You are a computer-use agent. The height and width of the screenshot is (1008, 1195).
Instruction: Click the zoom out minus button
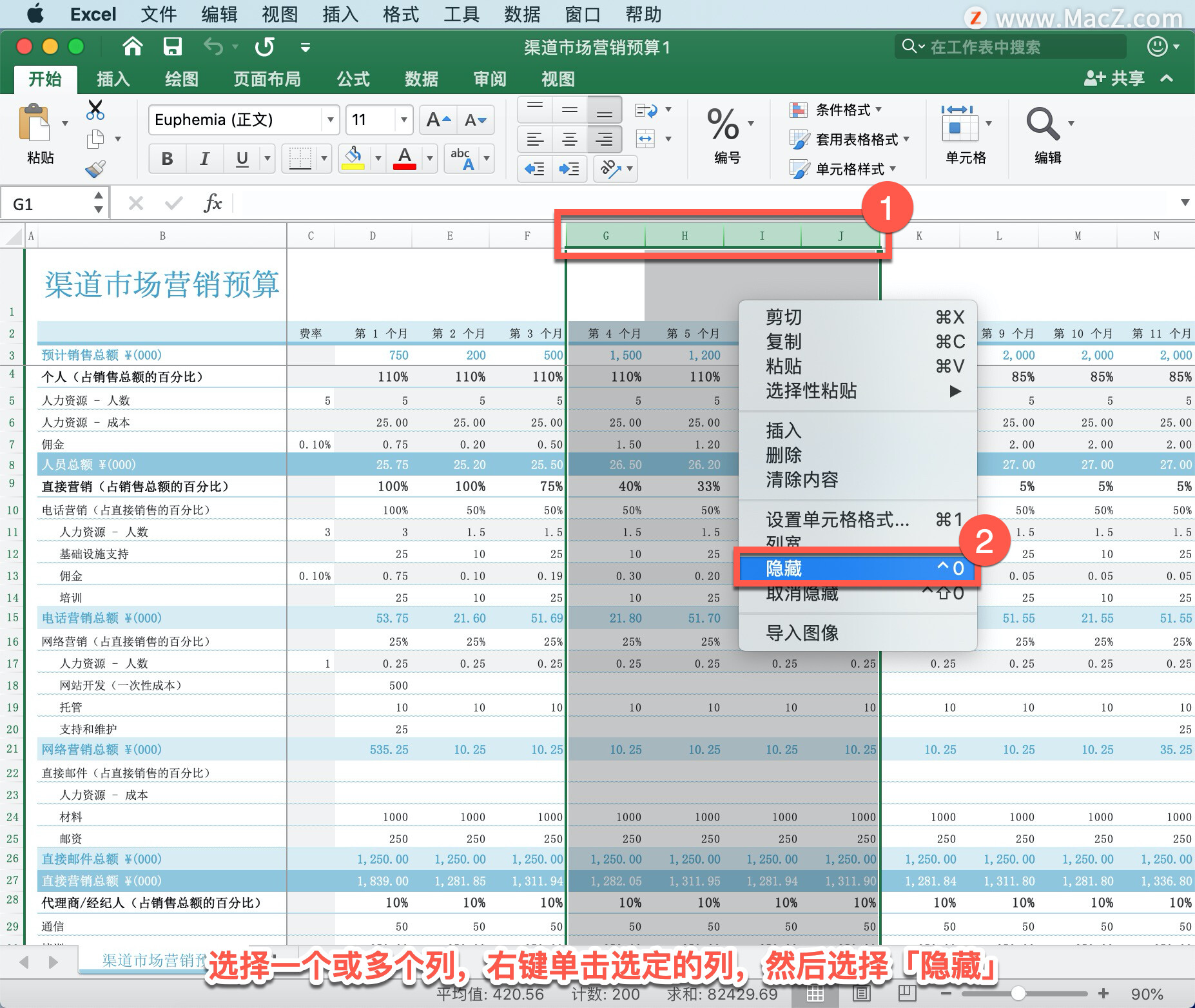click(x=946, y=994)
